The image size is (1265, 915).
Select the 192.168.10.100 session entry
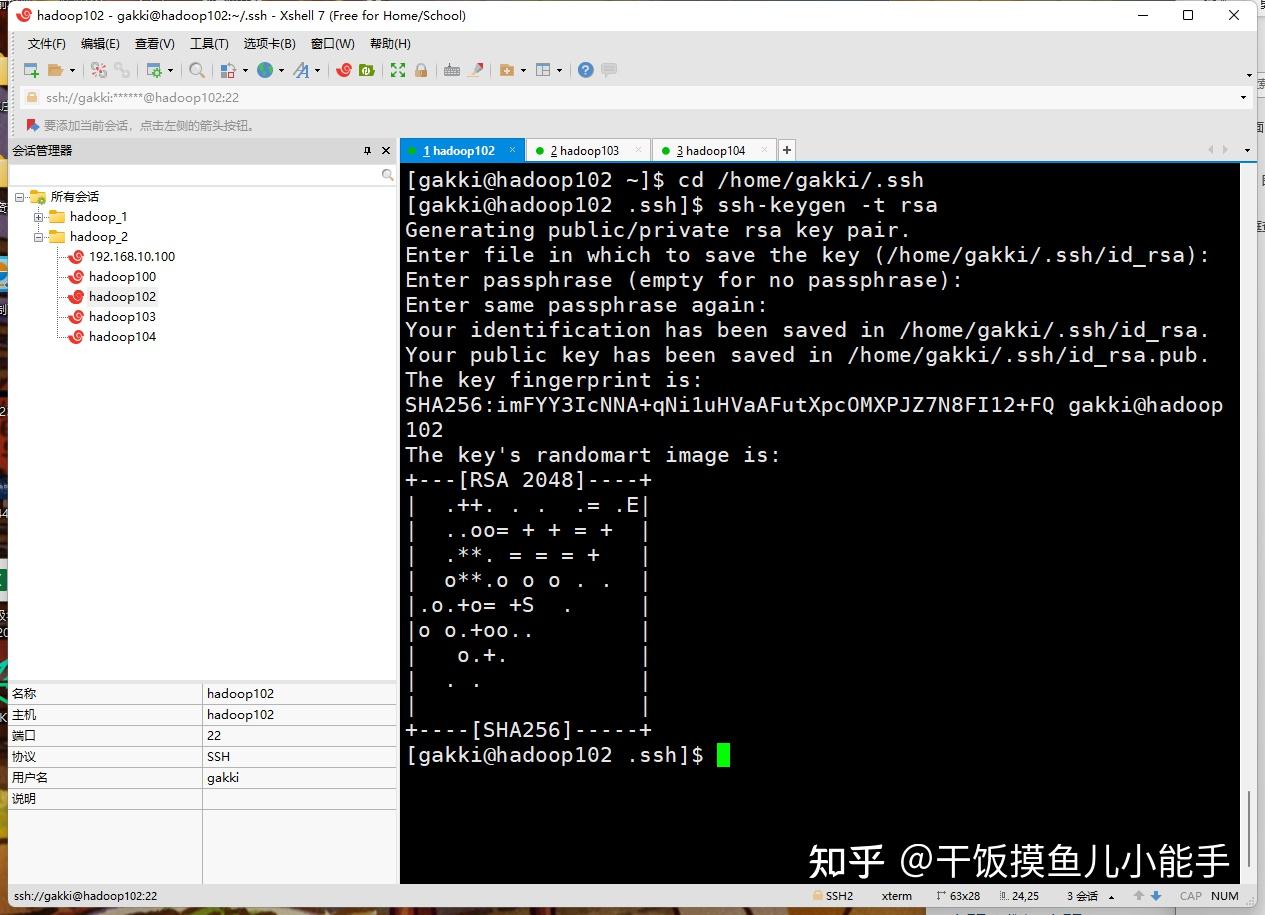(130, 256)
